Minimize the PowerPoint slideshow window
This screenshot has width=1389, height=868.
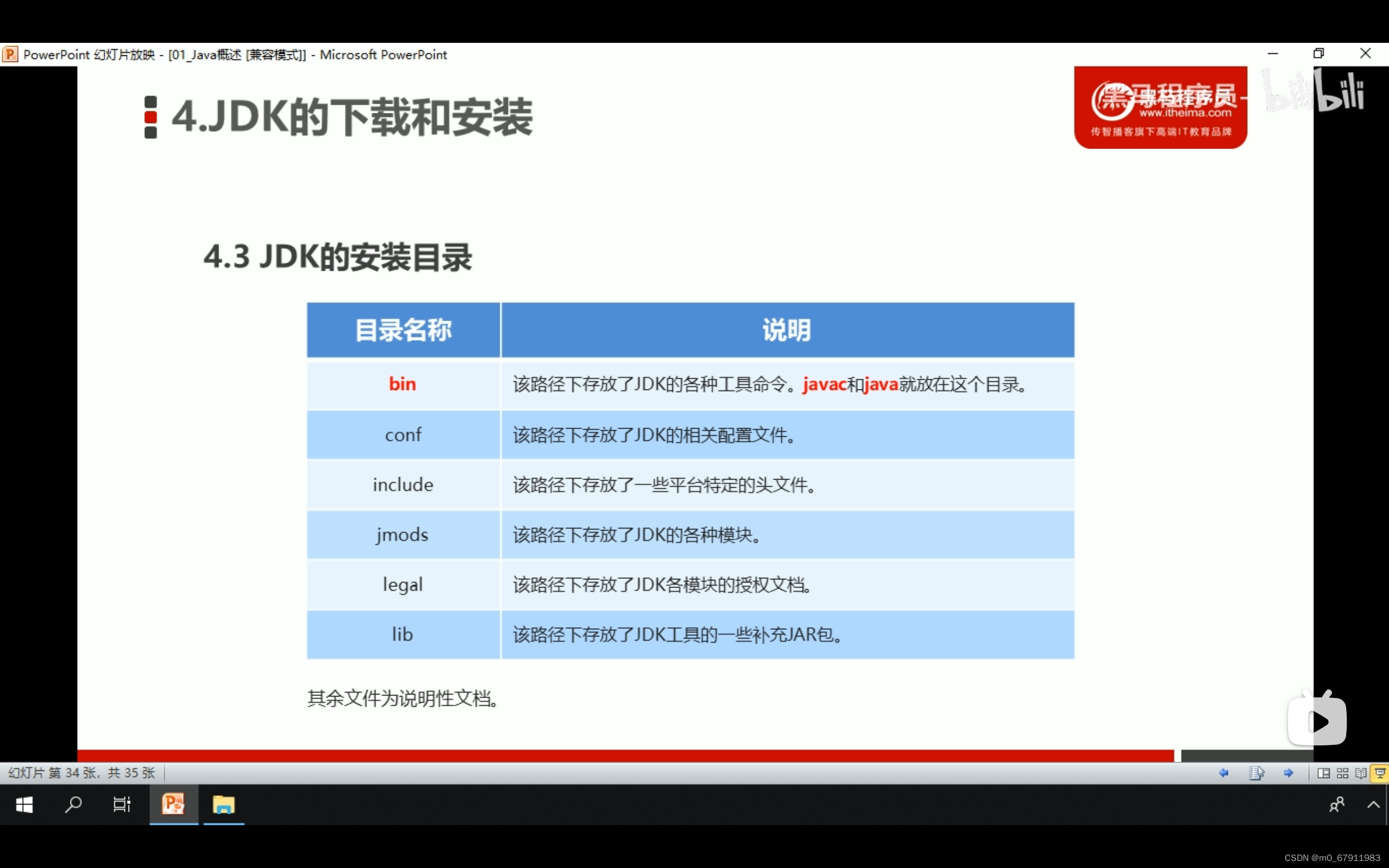point(1273,53)
